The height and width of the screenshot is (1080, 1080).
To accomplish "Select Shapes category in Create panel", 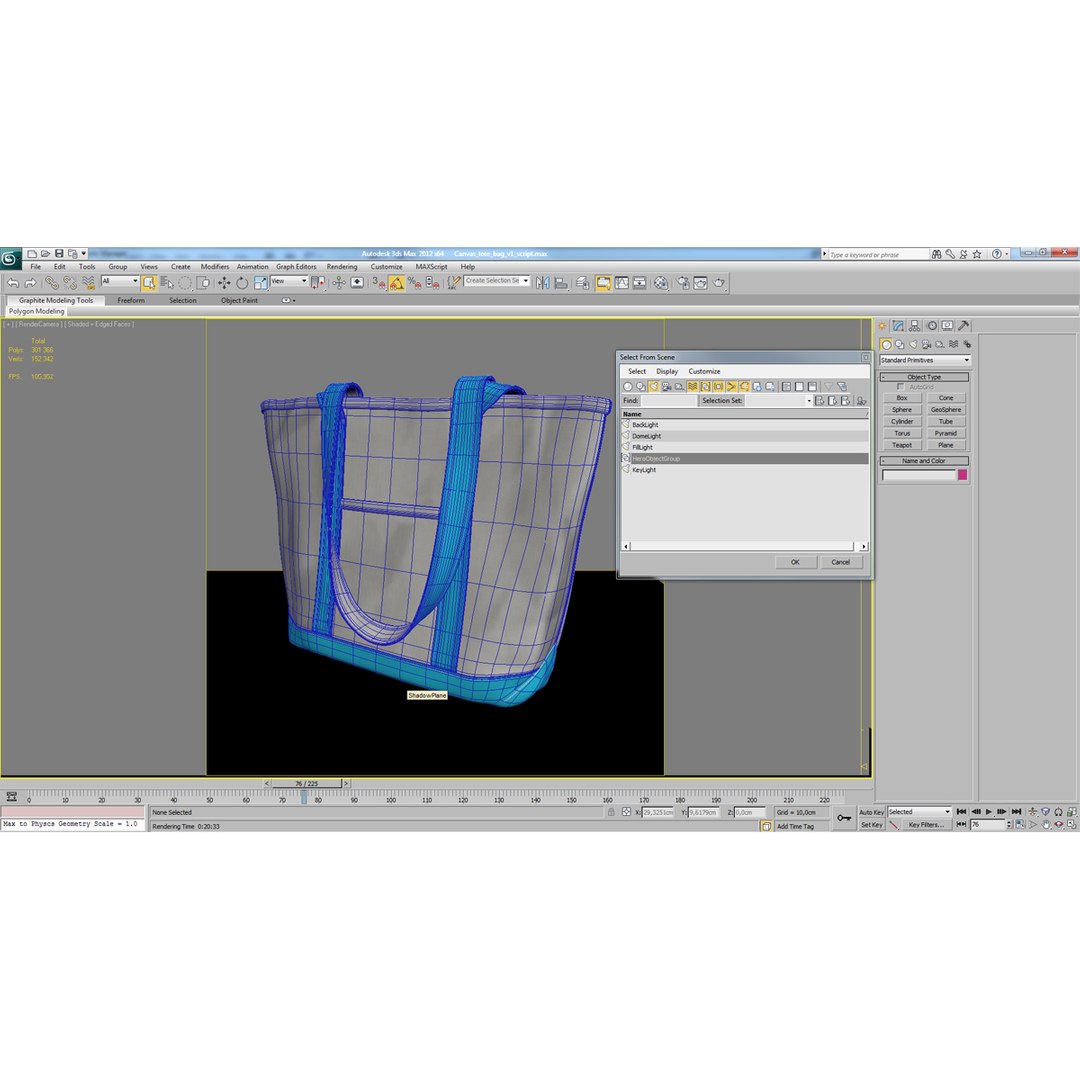I will 900,344.
